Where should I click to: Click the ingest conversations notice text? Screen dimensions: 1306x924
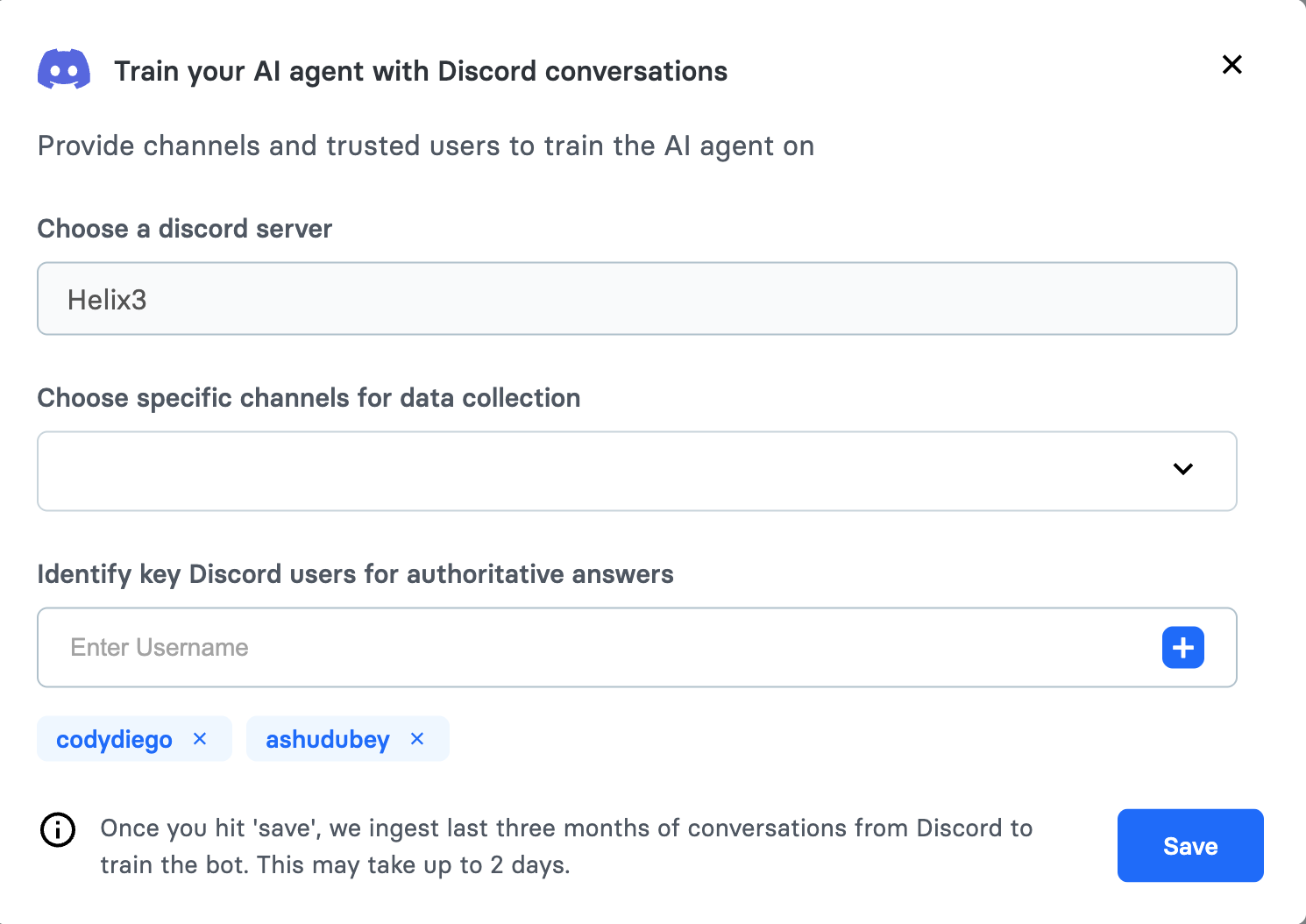click(x=565, y=846)
